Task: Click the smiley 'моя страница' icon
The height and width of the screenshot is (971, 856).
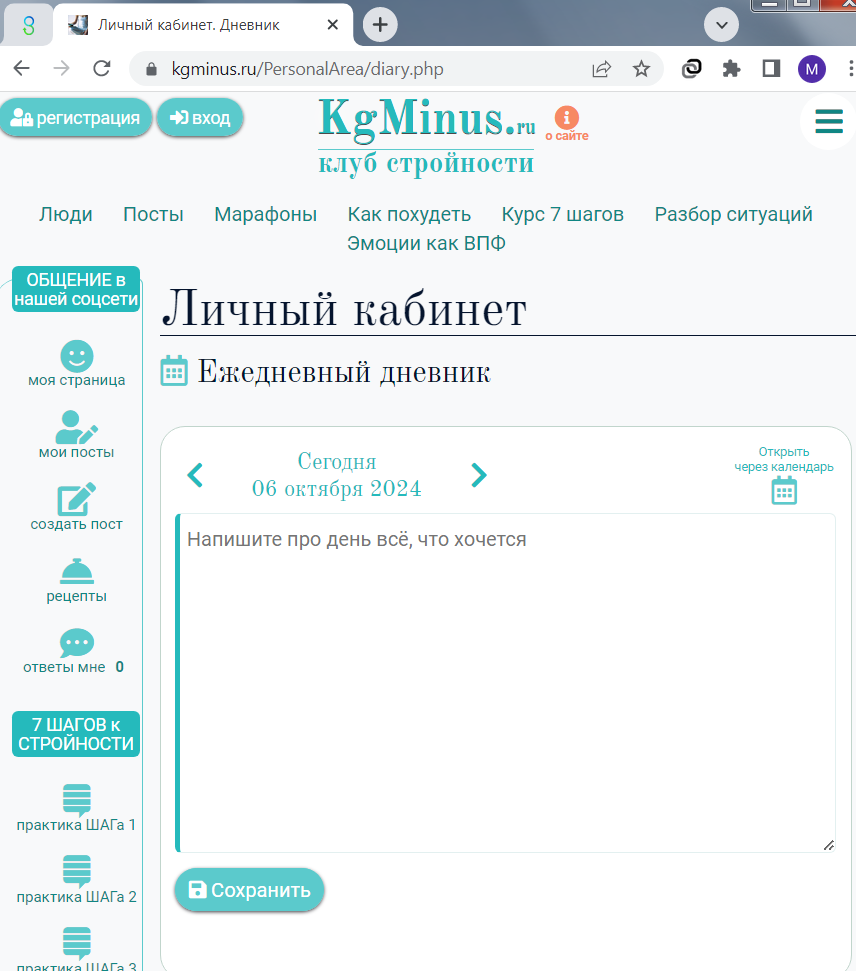Action: pos(77,356)
